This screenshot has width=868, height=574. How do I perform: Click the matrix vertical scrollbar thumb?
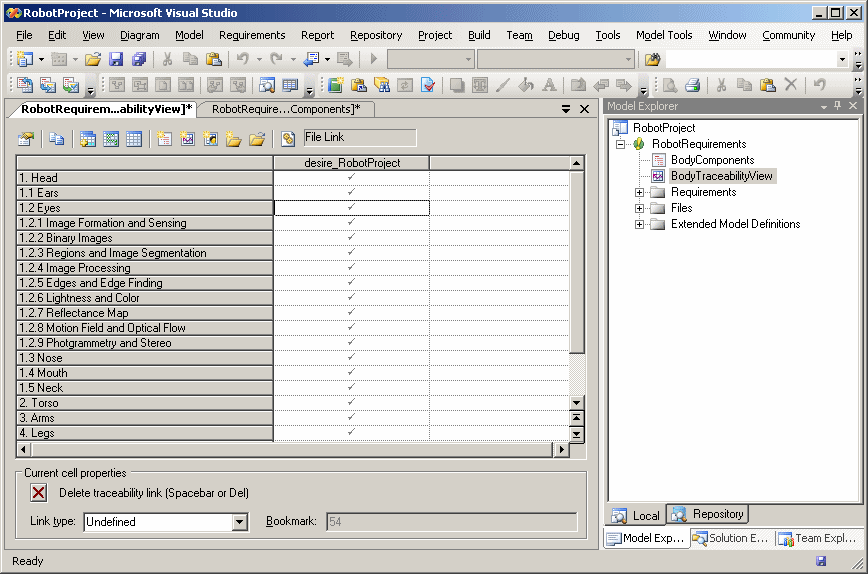tap(576, 262)
